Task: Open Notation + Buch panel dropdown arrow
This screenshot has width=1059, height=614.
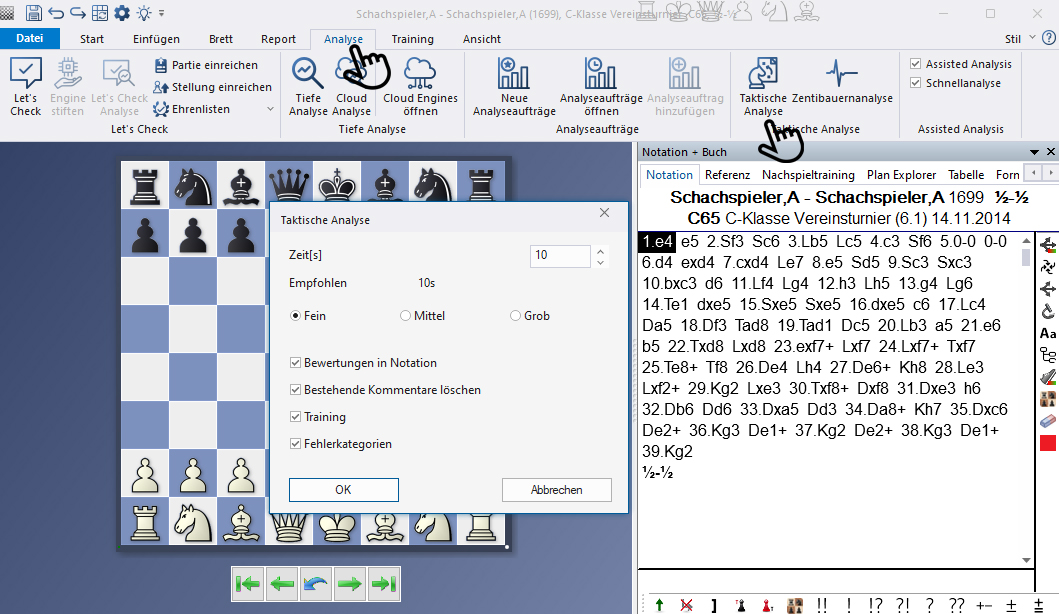Action: tap(1034, 152)
